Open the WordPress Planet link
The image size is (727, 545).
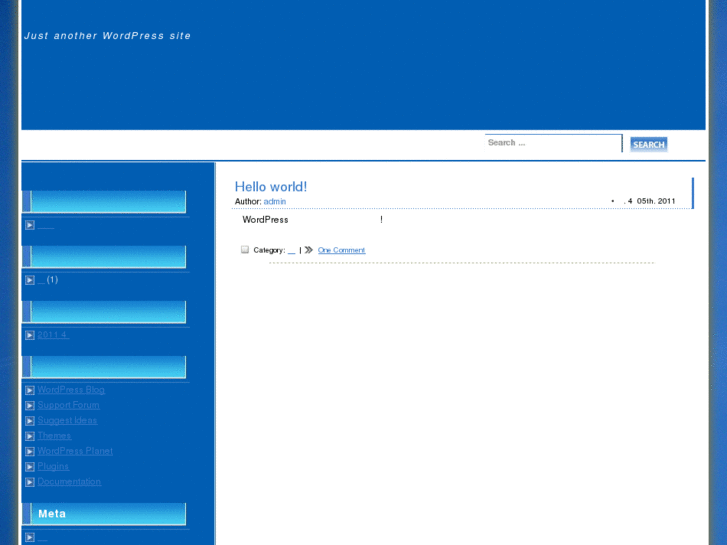75,451
